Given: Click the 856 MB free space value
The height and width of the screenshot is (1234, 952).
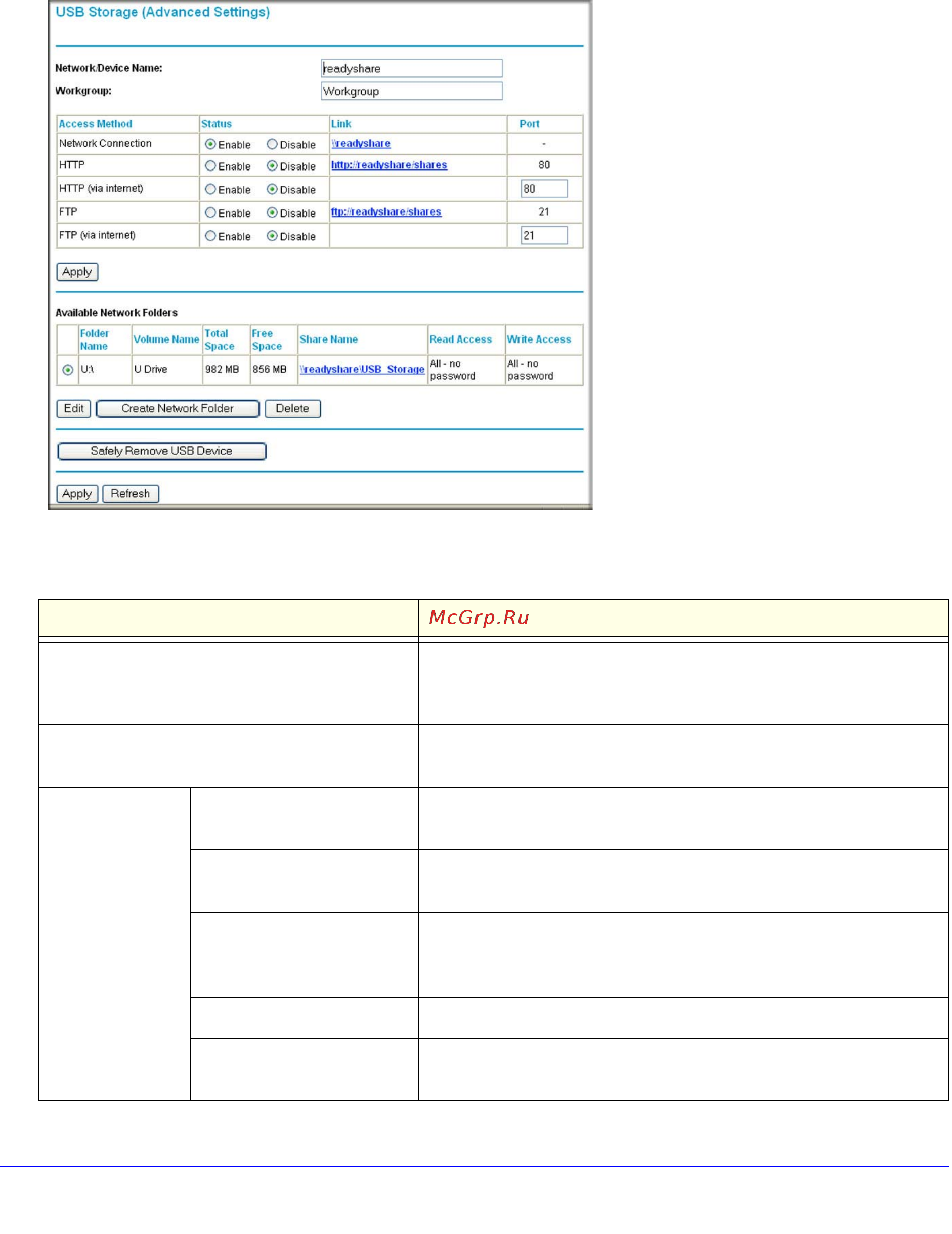Looking at the screenshot, I should 270,369.
